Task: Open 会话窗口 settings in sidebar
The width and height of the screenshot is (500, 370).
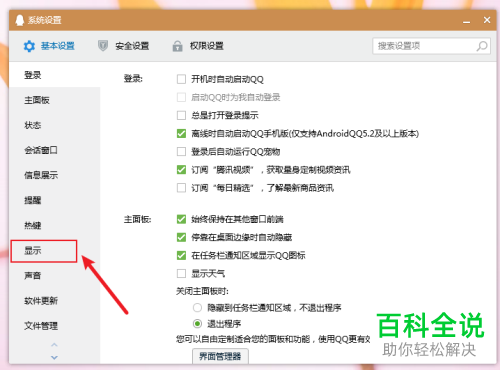Action: (x=54, y=150)
